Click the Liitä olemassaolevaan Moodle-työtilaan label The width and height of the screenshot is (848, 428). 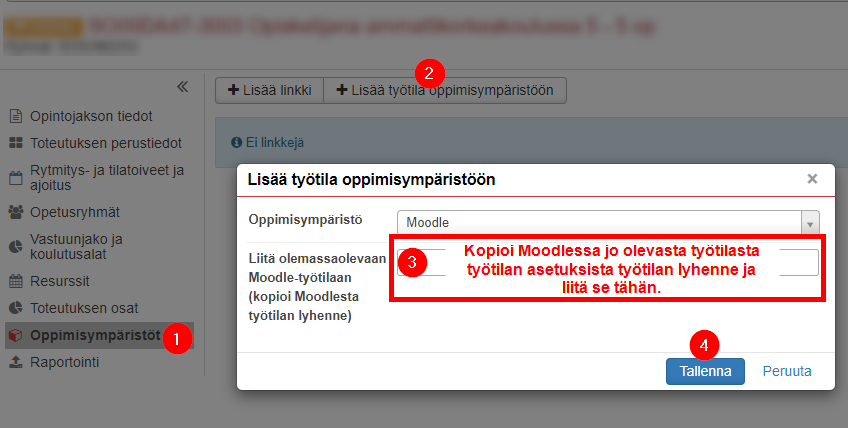tap(317, 287)
